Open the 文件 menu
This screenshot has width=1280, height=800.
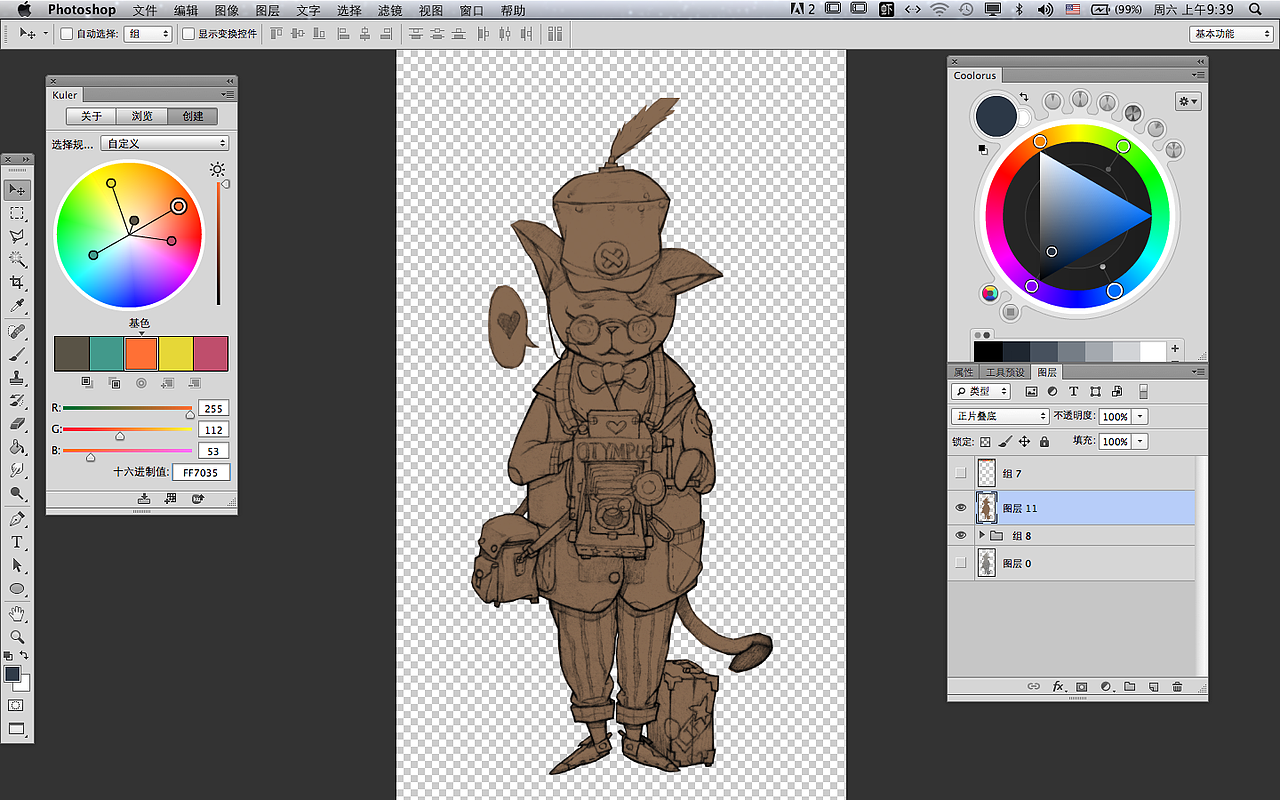coord(145,10)
